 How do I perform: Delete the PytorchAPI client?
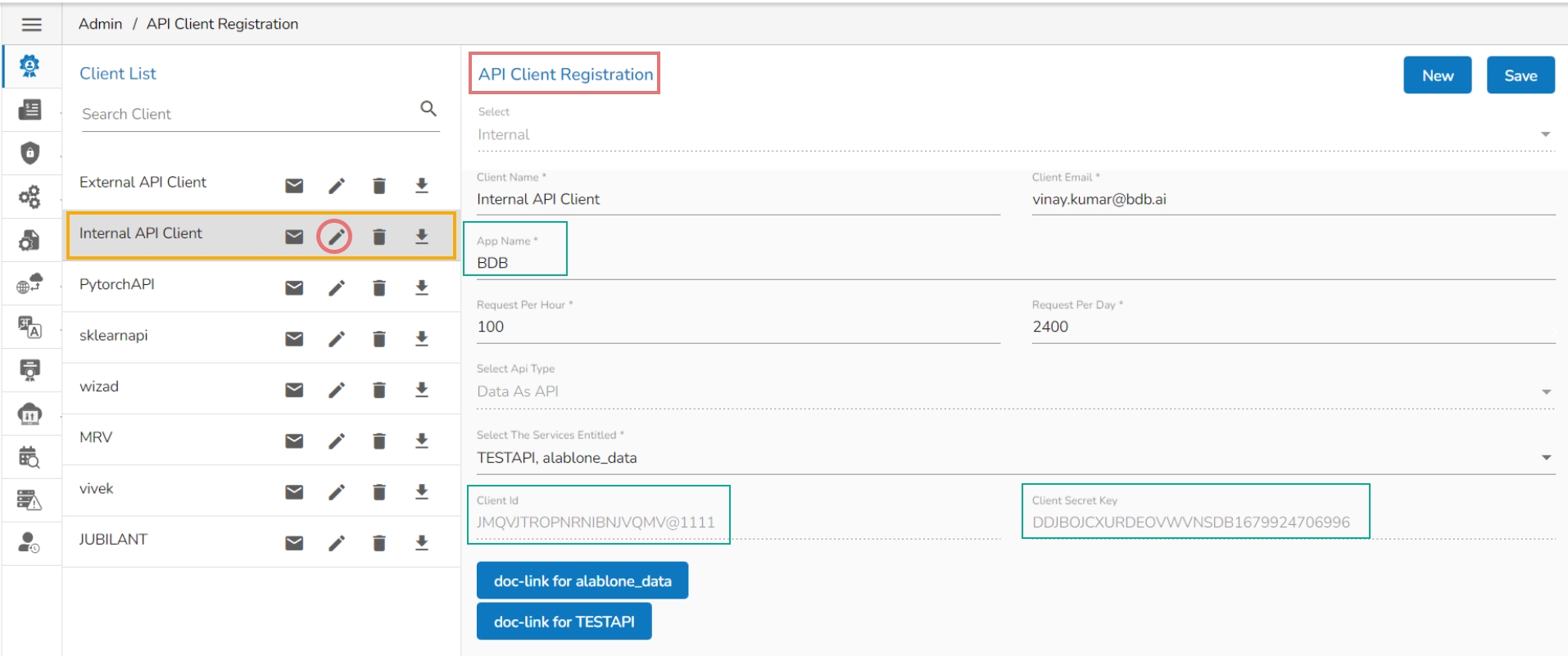point(378,288)
